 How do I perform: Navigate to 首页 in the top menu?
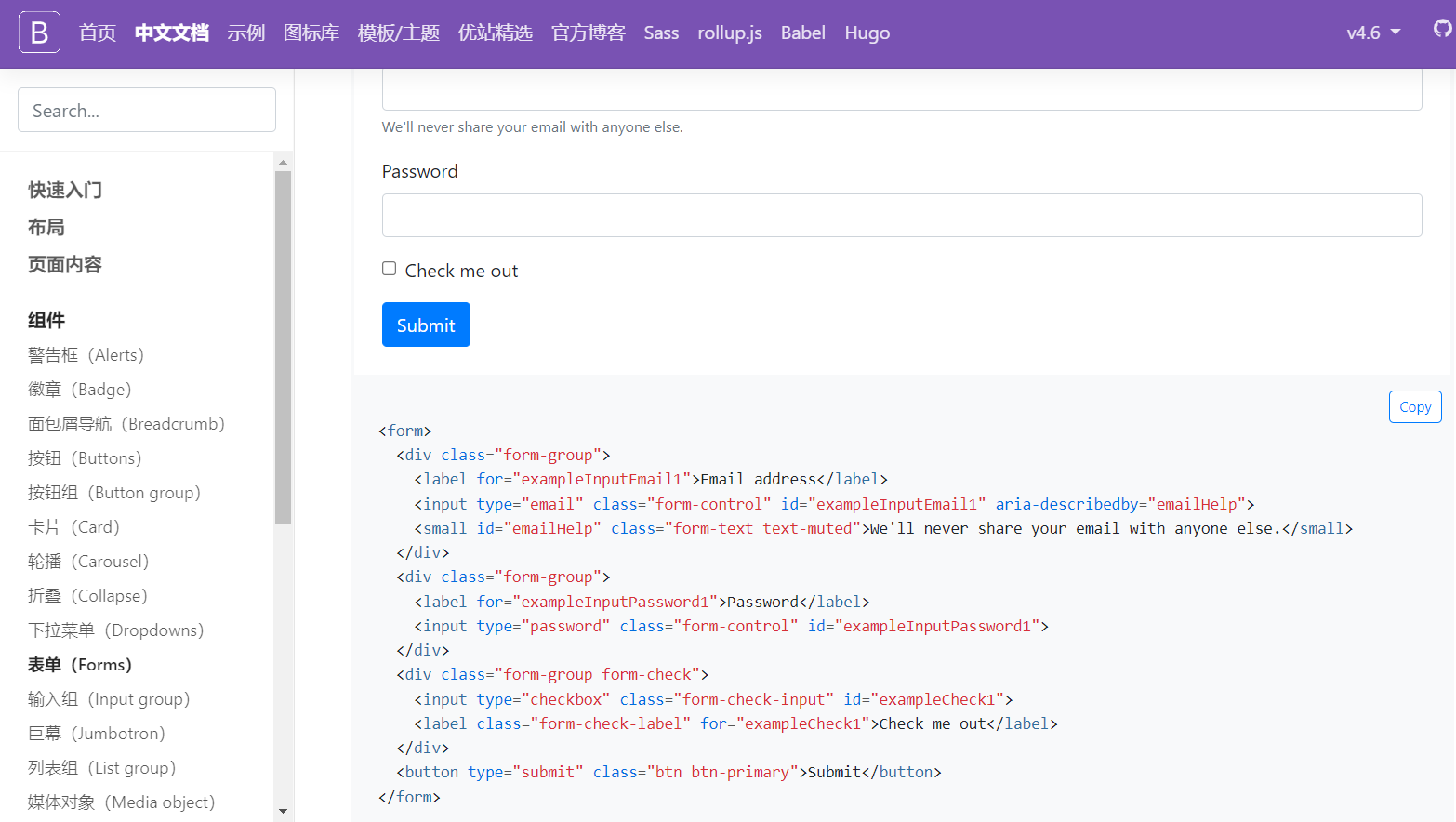(97, 33)
